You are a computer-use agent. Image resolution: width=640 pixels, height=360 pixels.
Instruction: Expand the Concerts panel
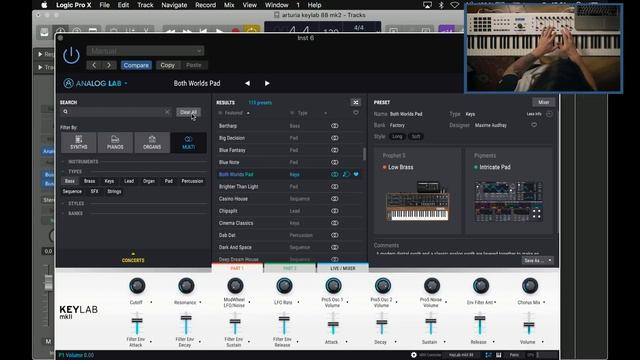coord(133,258)
